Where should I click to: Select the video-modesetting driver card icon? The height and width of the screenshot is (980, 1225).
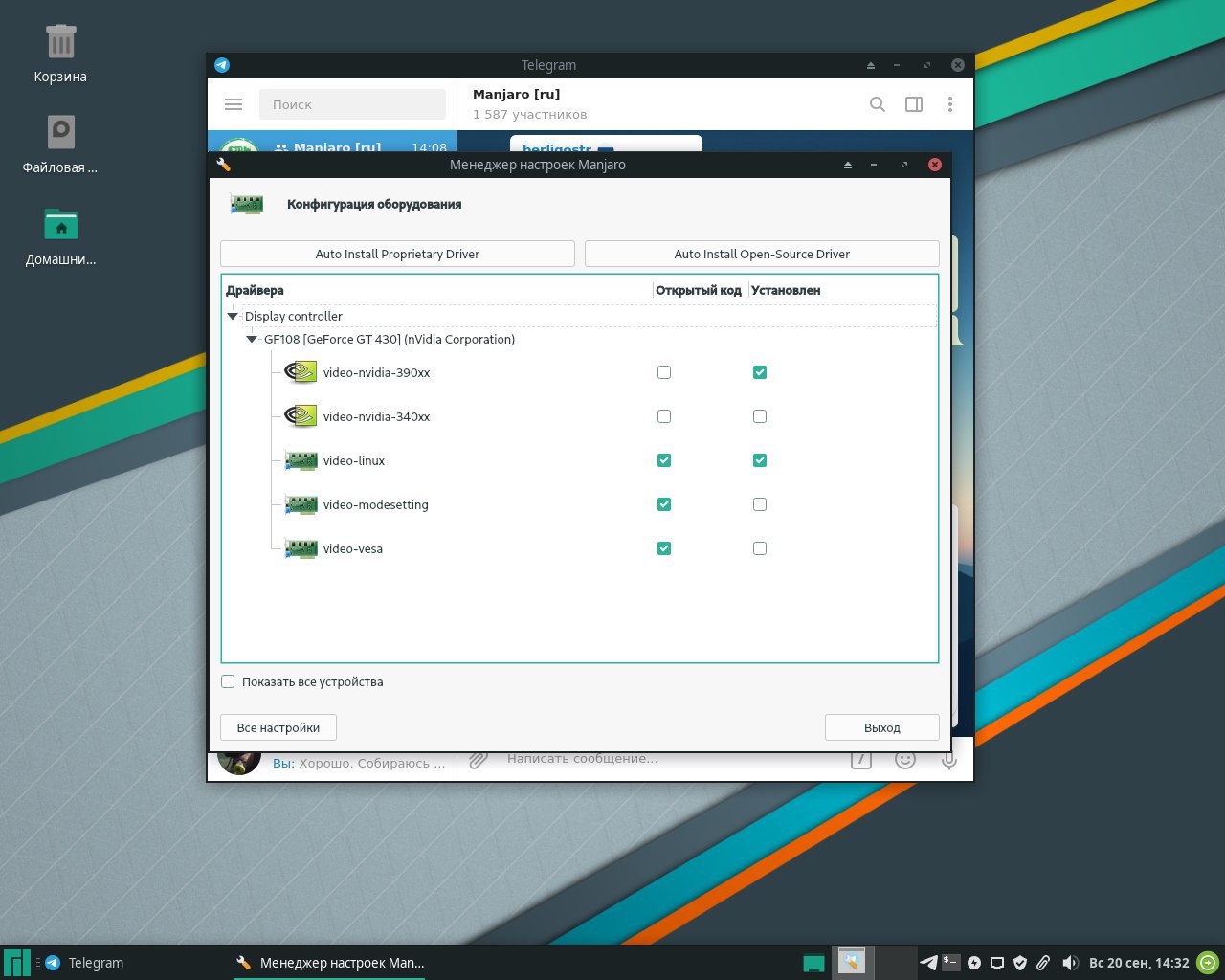point(301,504)
